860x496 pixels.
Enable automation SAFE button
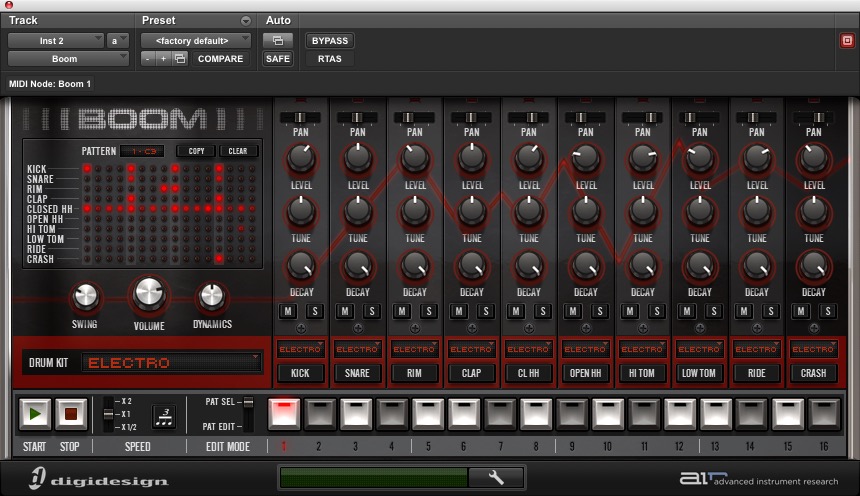278,59
